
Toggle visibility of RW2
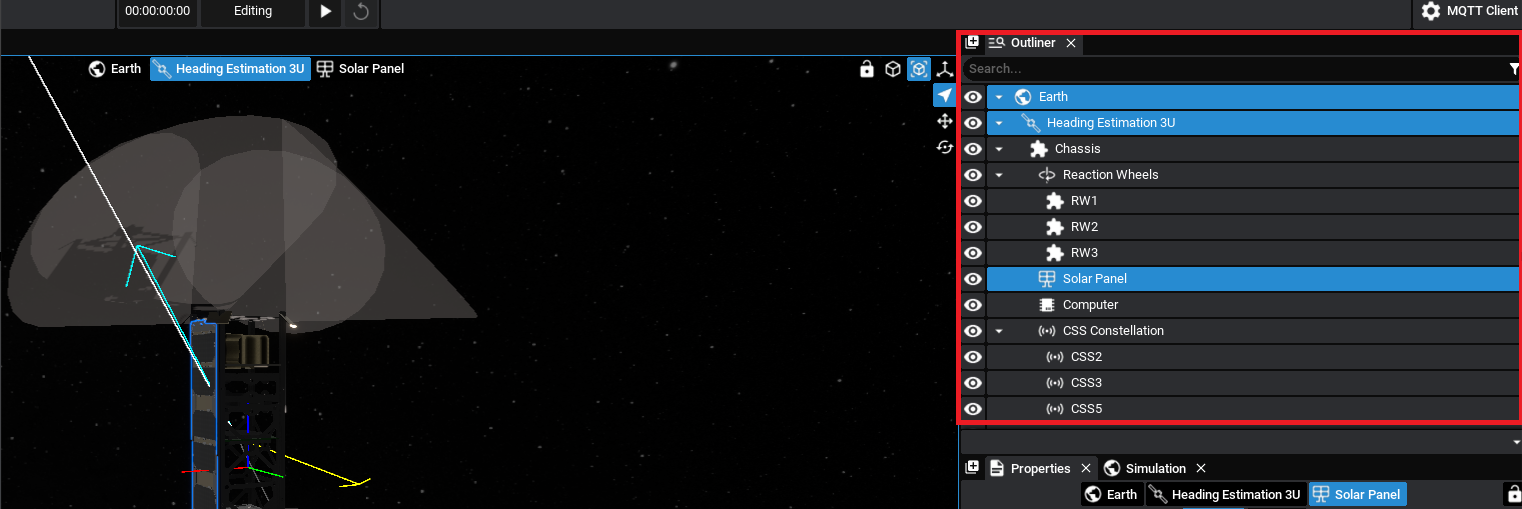tap(973, 227)
